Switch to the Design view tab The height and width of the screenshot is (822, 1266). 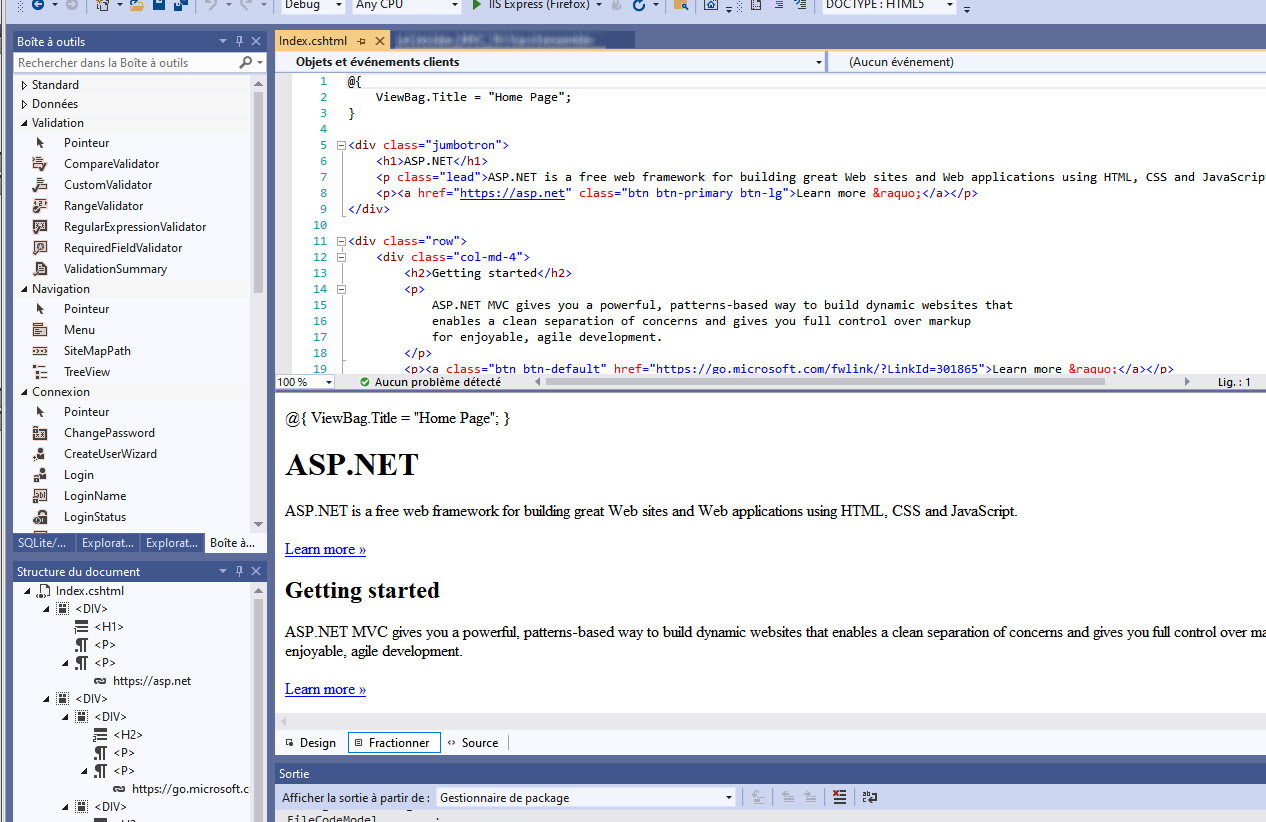click(310, 743)
